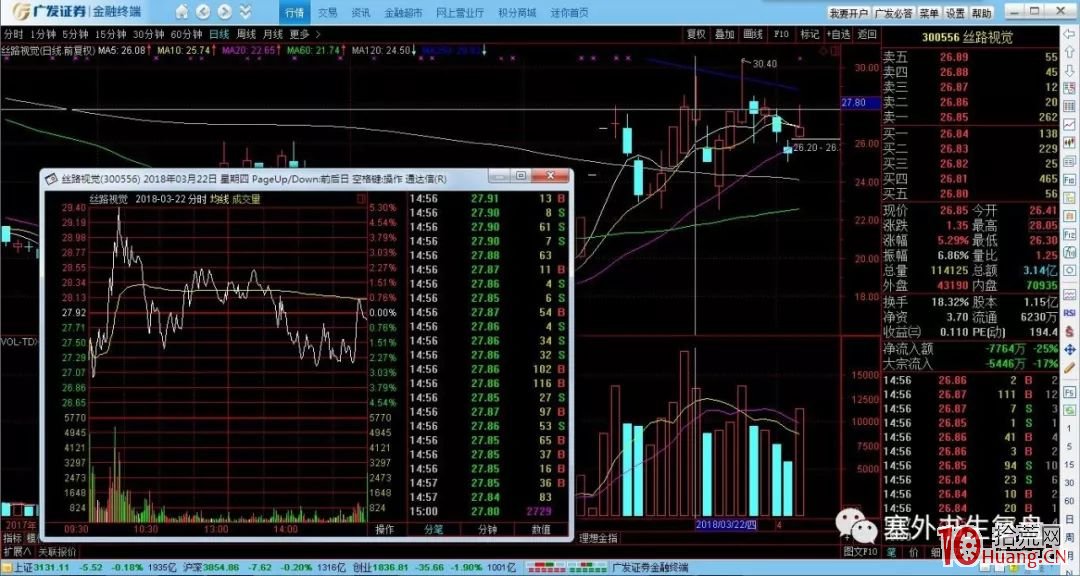
Task: Open the 标记 marker dropdown
Action: click(809, 34)
